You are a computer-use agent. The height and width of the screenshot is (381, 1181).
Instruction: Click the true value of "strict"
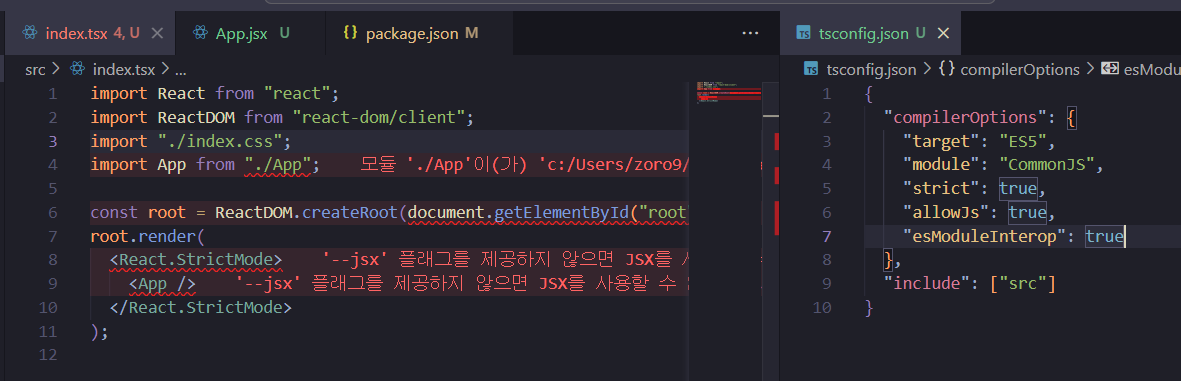[x=1018, y=189]
